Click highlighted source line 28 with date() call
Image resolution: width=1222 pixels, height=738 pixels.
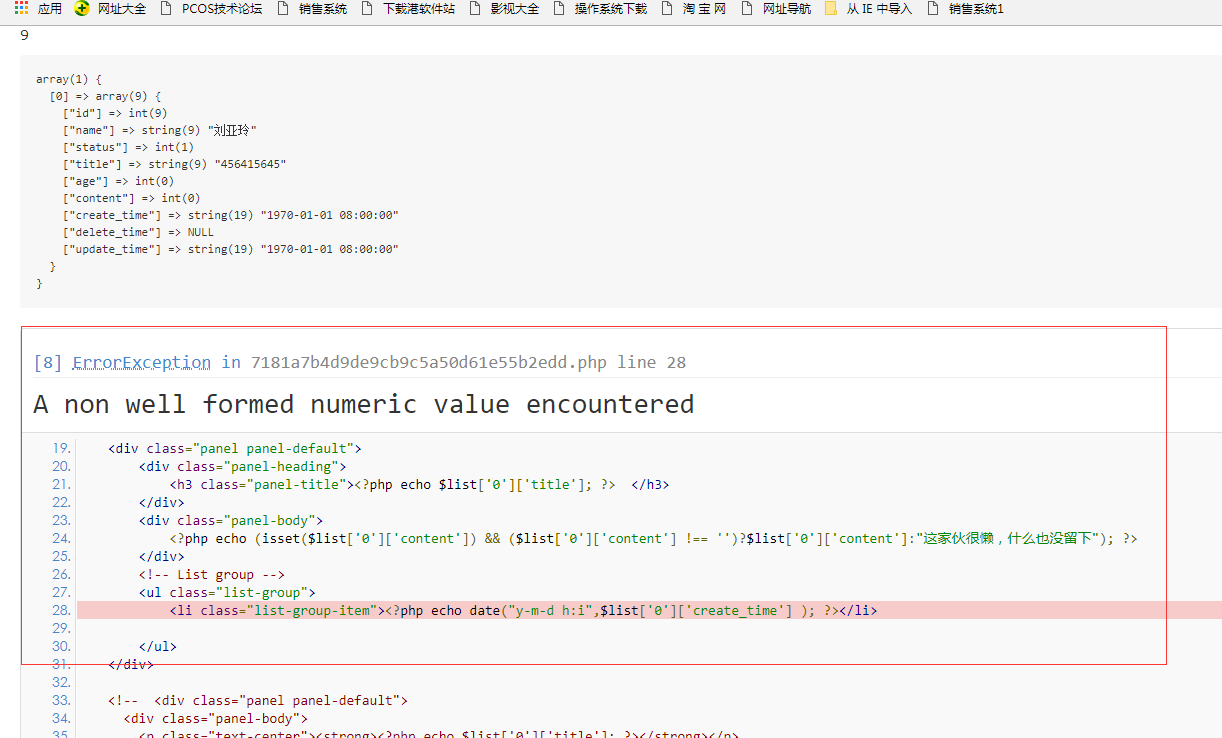pos(649,610)
